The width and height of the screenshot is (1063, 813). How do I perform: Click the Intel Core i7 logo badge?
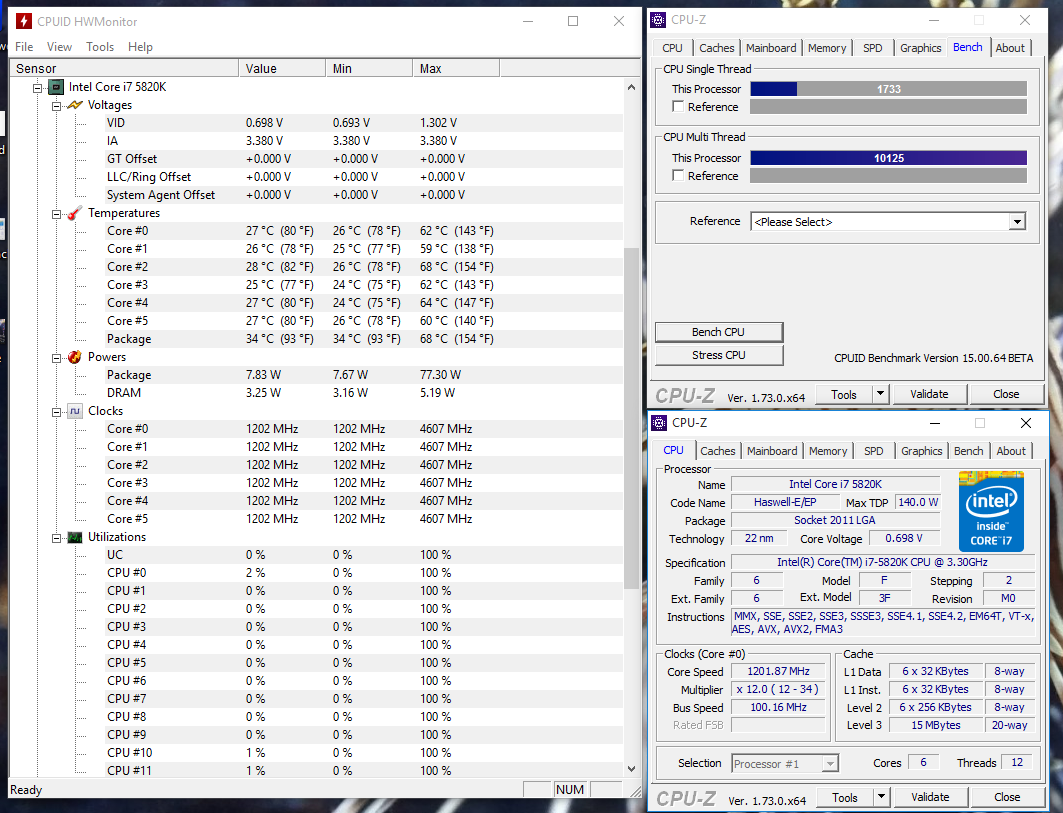point(991,511)
